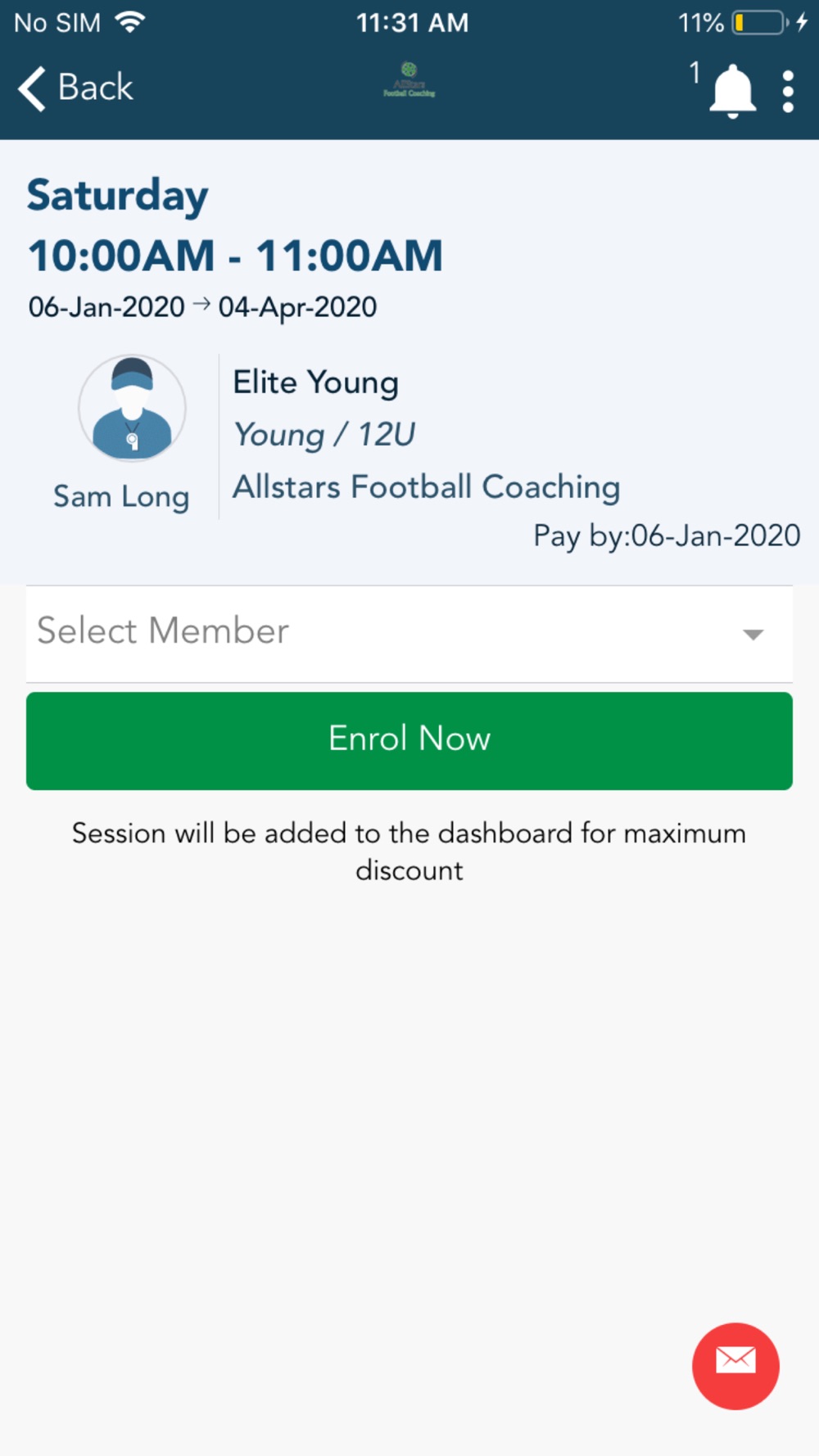Tap the Back chevron arrow
This screenshot has width=819, height=1456.
pos(32,88)
